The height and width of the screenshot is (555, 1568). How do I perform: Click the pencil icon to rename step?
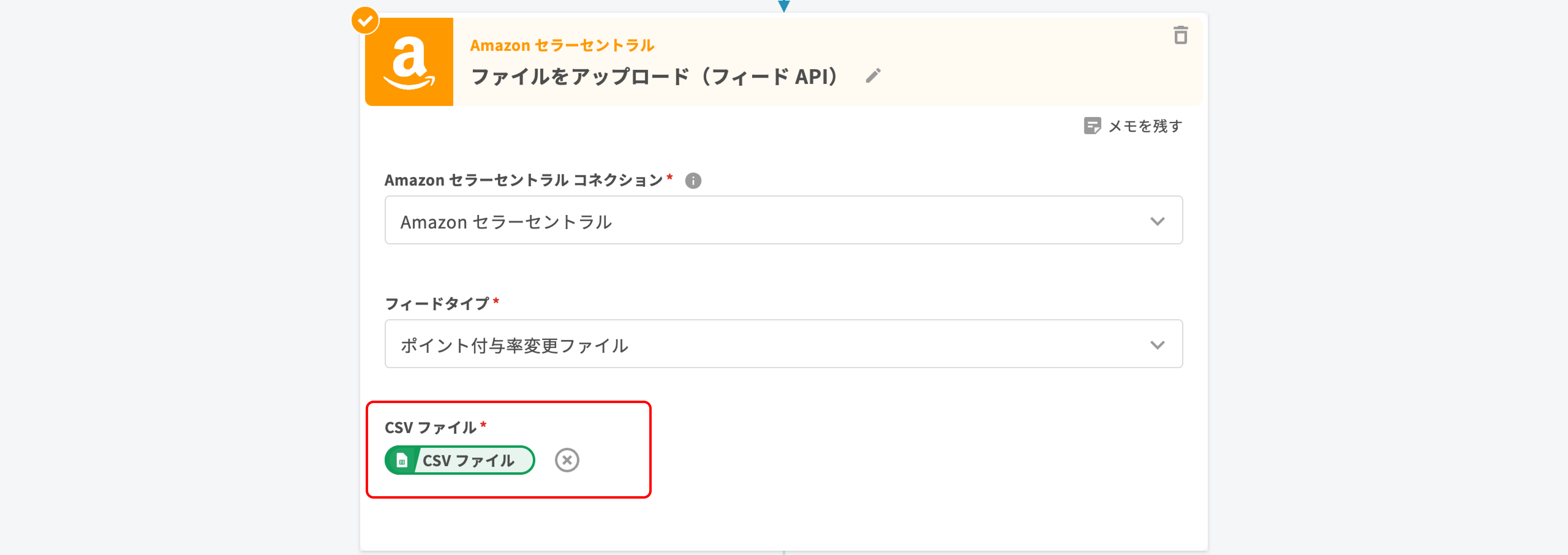click(873, 76)
